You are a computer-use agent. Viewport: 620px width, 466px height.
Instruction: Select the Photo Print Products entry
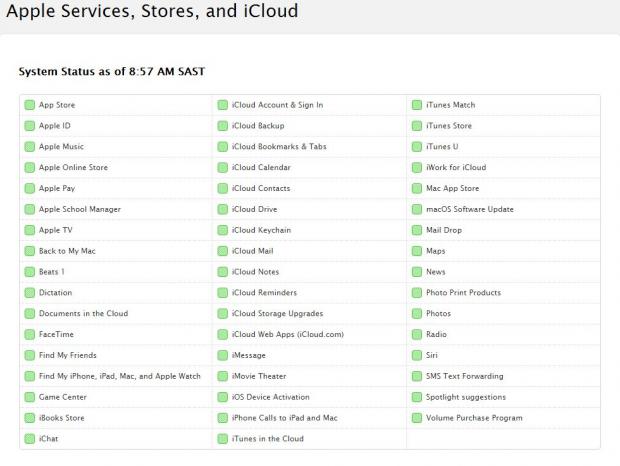tap(463, 293)
